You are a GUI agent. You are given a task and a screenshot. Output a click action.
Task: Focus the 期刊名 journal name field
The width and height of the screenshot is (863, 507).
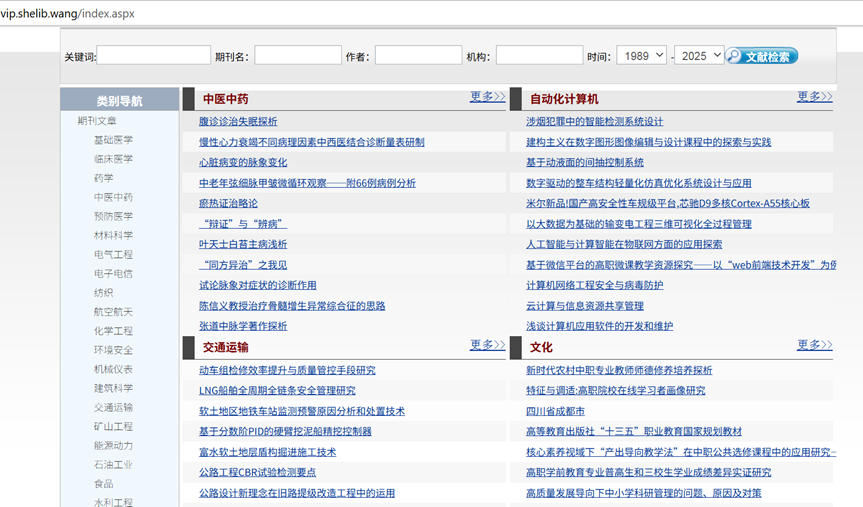tap(297, 56)
